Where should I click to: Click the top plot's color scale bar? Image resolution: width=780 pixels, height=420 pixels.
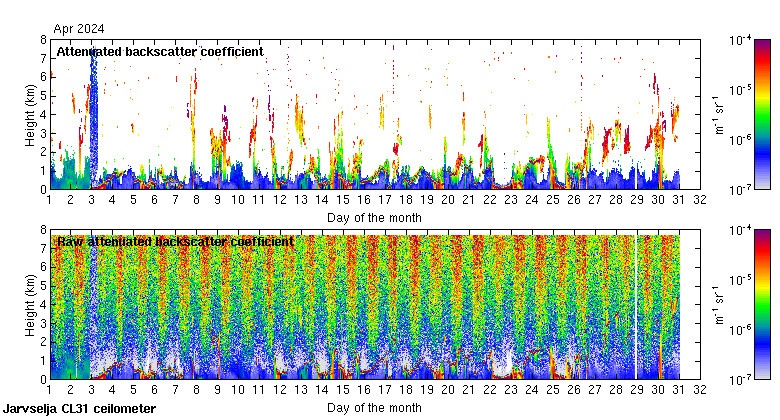click(761, 114)
